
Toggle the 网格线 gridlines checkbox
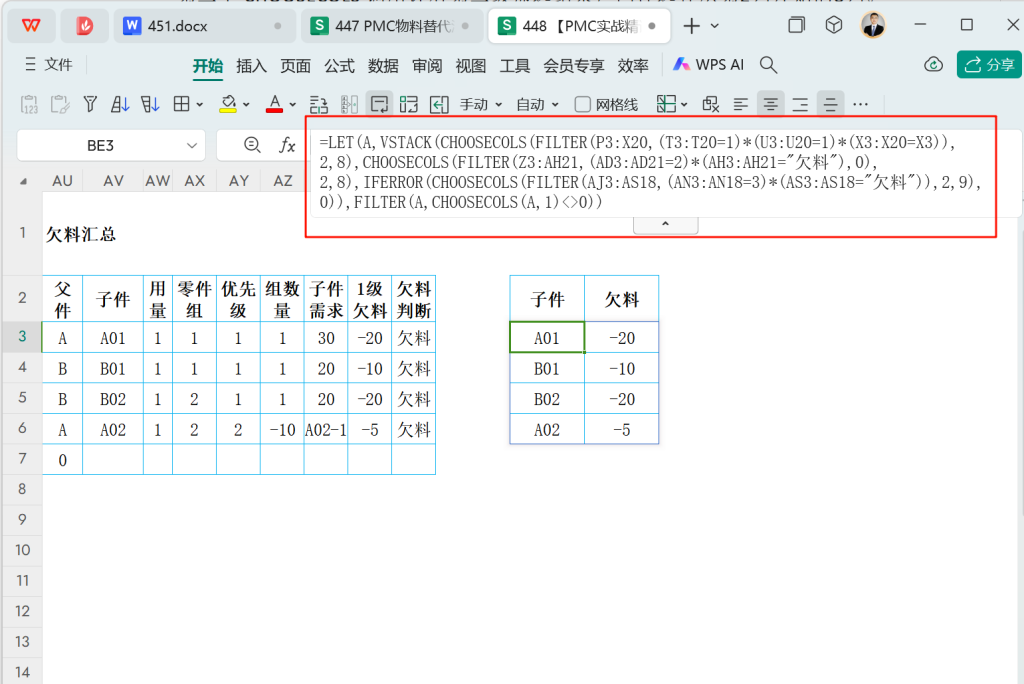(583, 105)
